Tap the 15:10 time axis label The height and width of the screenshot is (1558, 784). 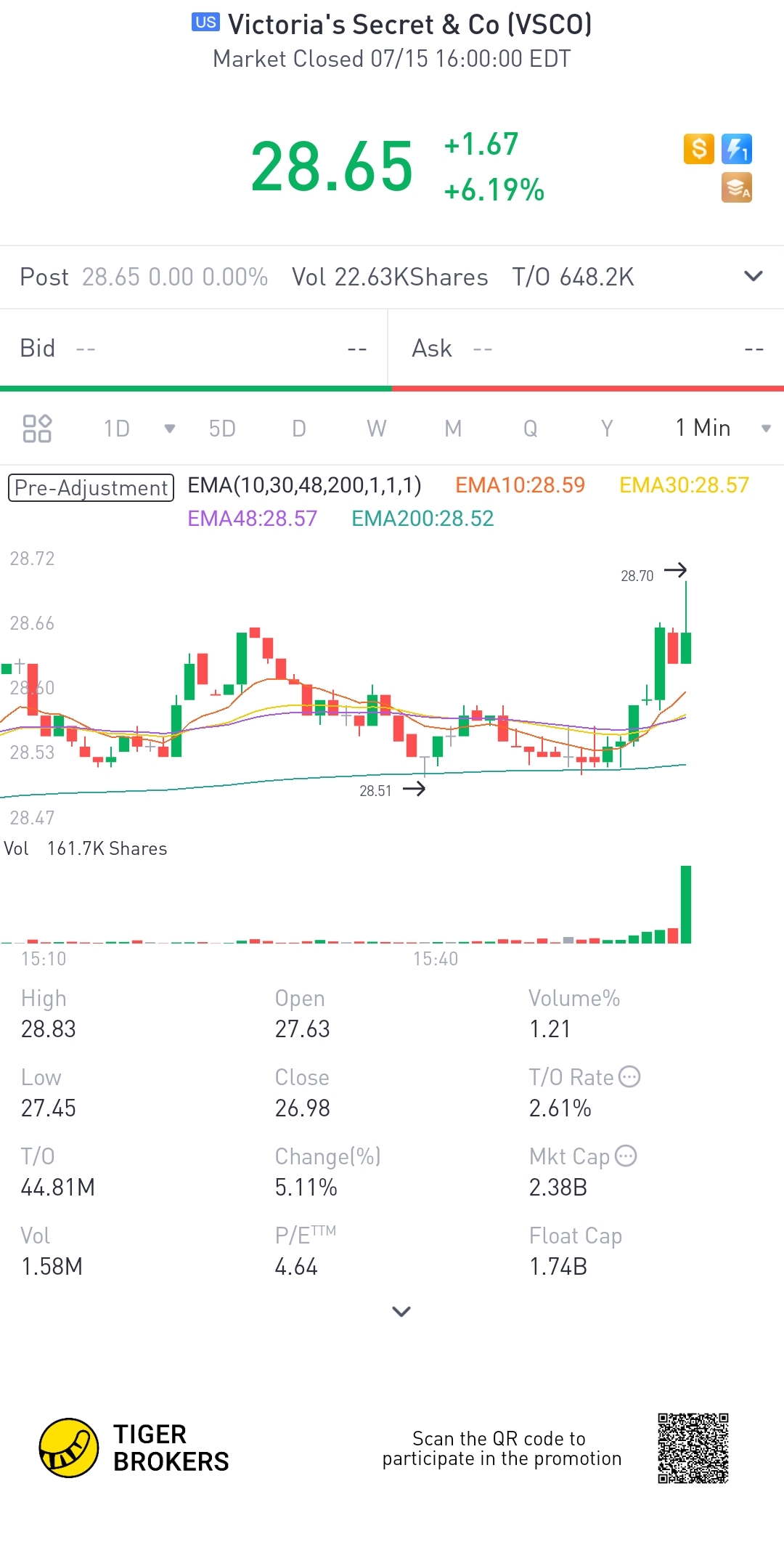(44, 959)
